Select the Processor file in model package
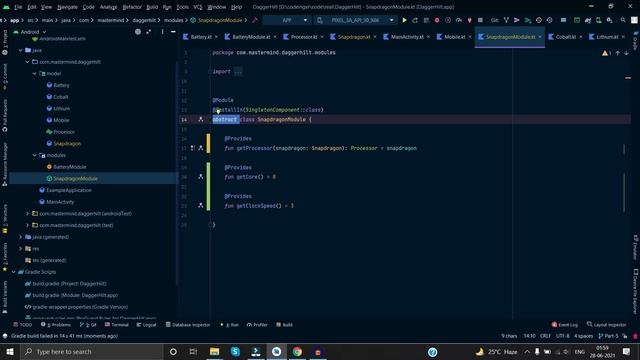 coord(64,132)
